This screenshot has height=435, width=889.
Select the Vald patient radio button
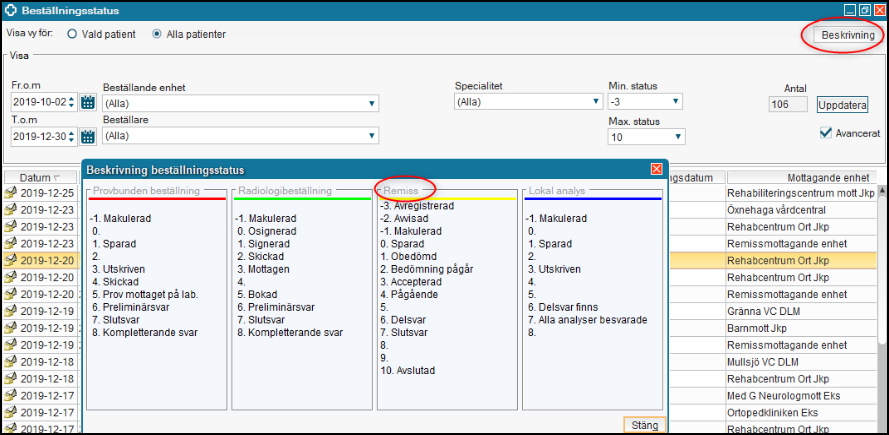coord(73,34)
